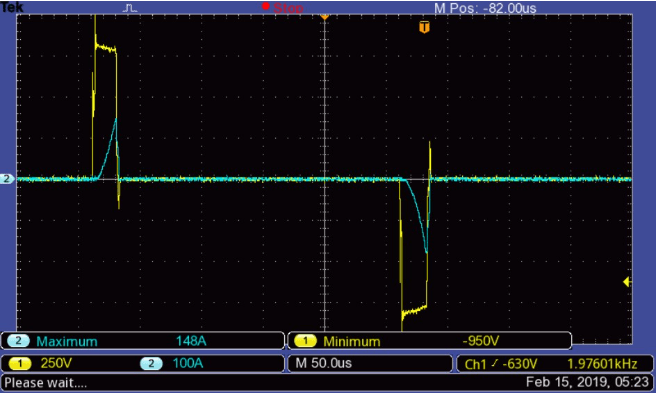
Task: Click the yellow positive voltage pulse top
Action: tap(105, 48)
